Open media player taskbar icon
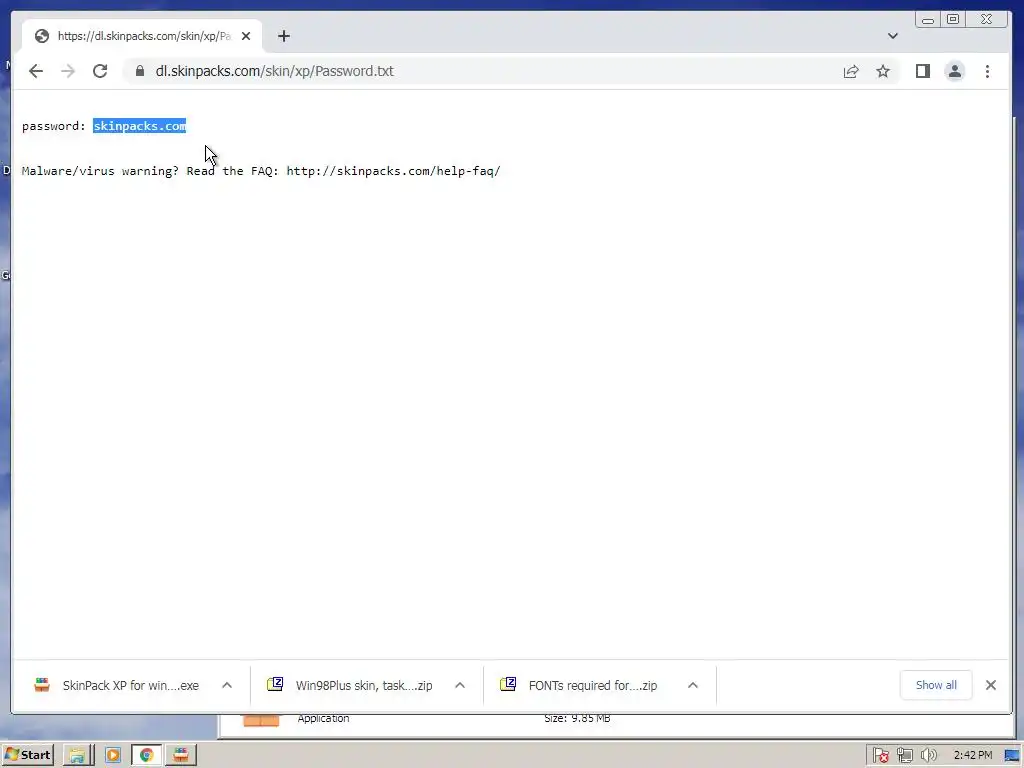 coord(112,755)
